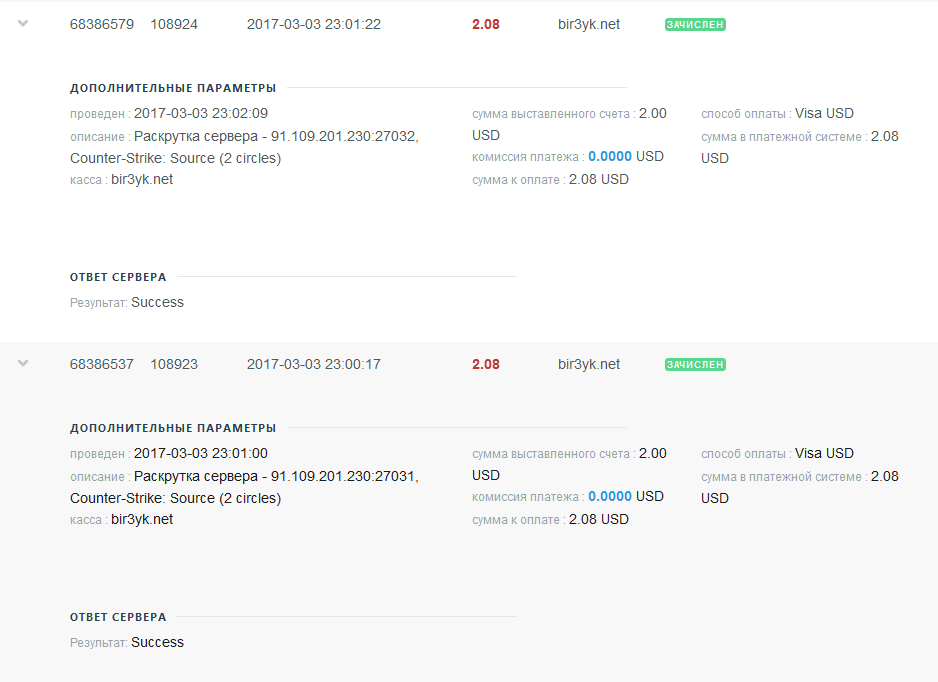This screenshot has width=938, height=682.
Task: Click the red 2.08 amount at 23:00:17
Action: [x=486, y=365]
